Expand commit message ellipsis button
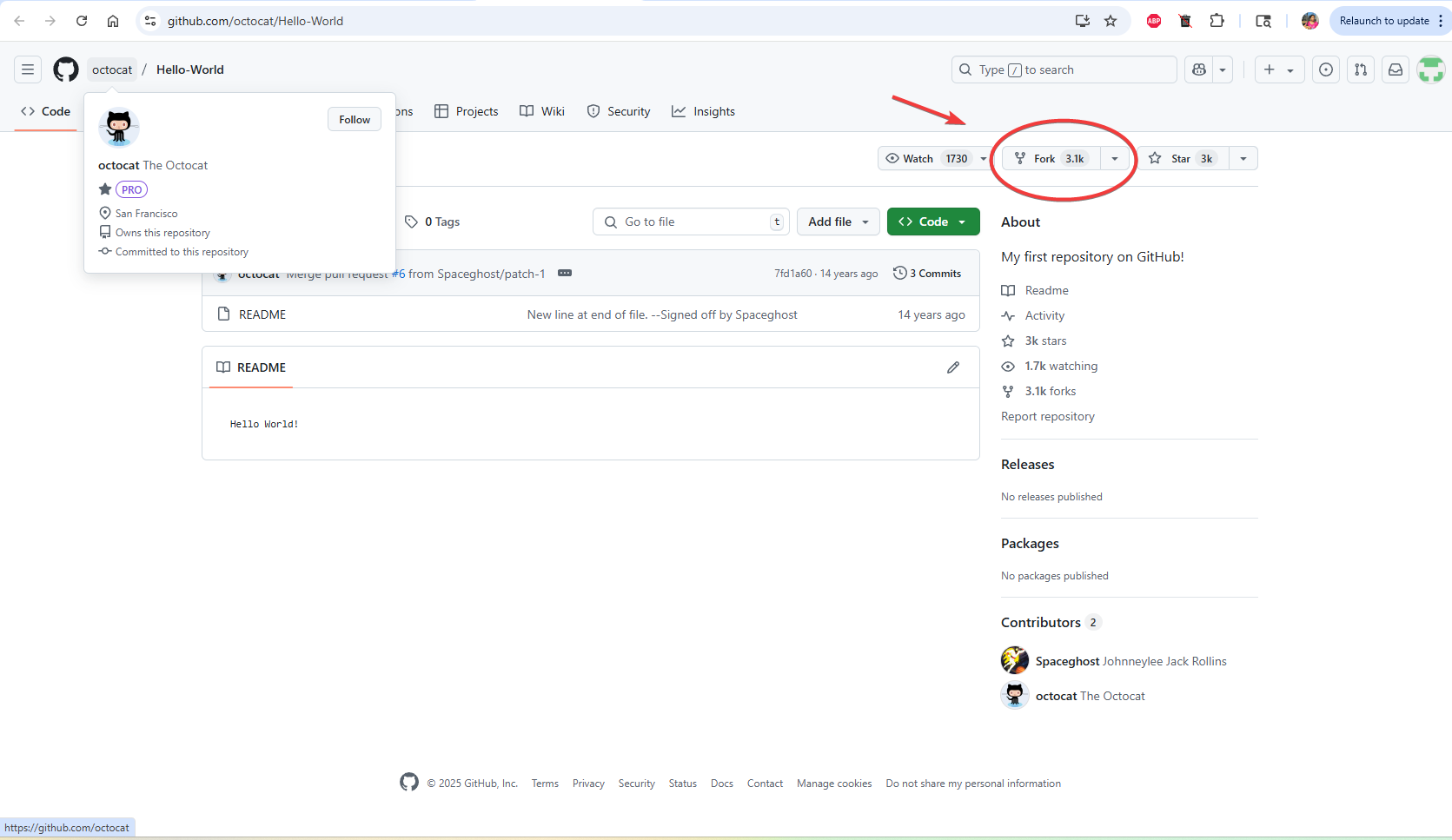 click(x=565, y=273)
